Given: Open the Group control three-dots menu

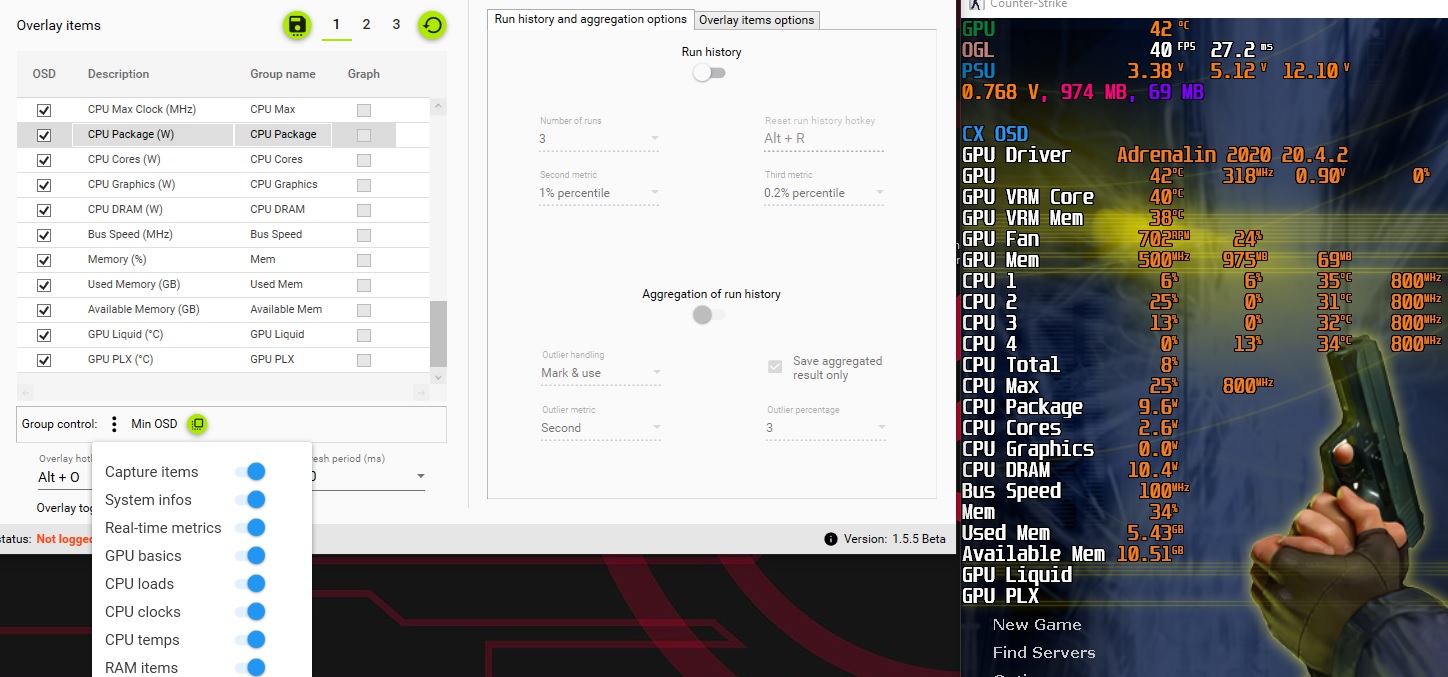Looking at the screenshot, I should [114, 424].
